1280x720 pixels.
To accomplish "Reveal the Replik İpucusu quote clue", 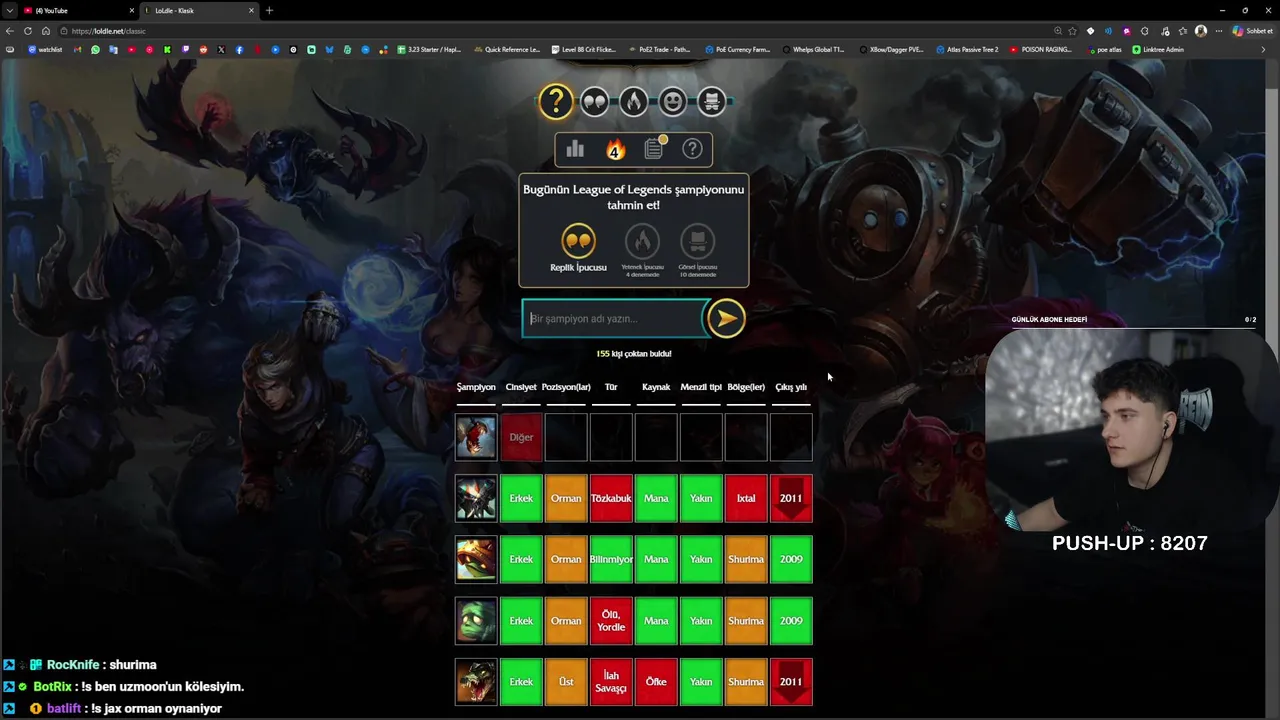I will pos(578,248).
